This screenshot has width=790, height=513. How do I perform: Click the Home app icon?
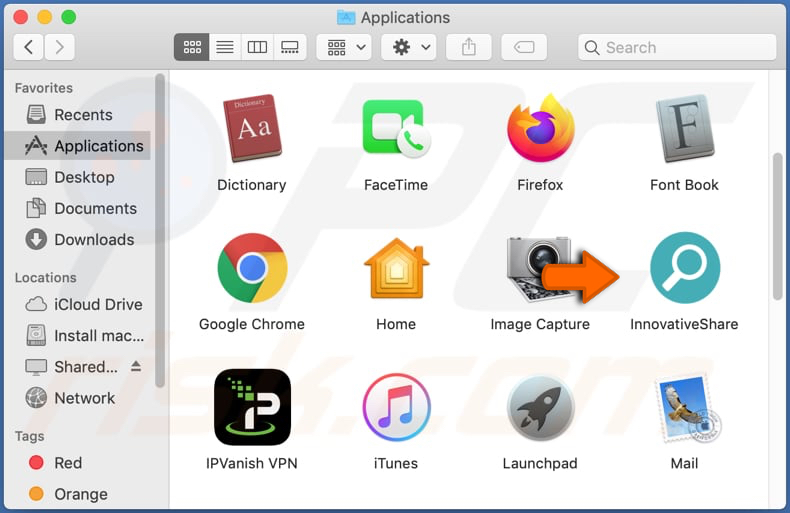click(396, 268)
